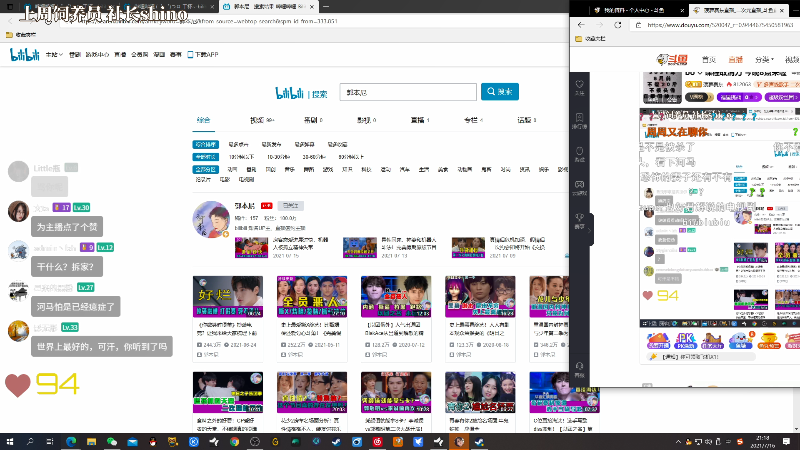Viewport: 800px width, 450px height.
Task: Open bookmarks folder in Douyu browser window
Action: (590, 39)
